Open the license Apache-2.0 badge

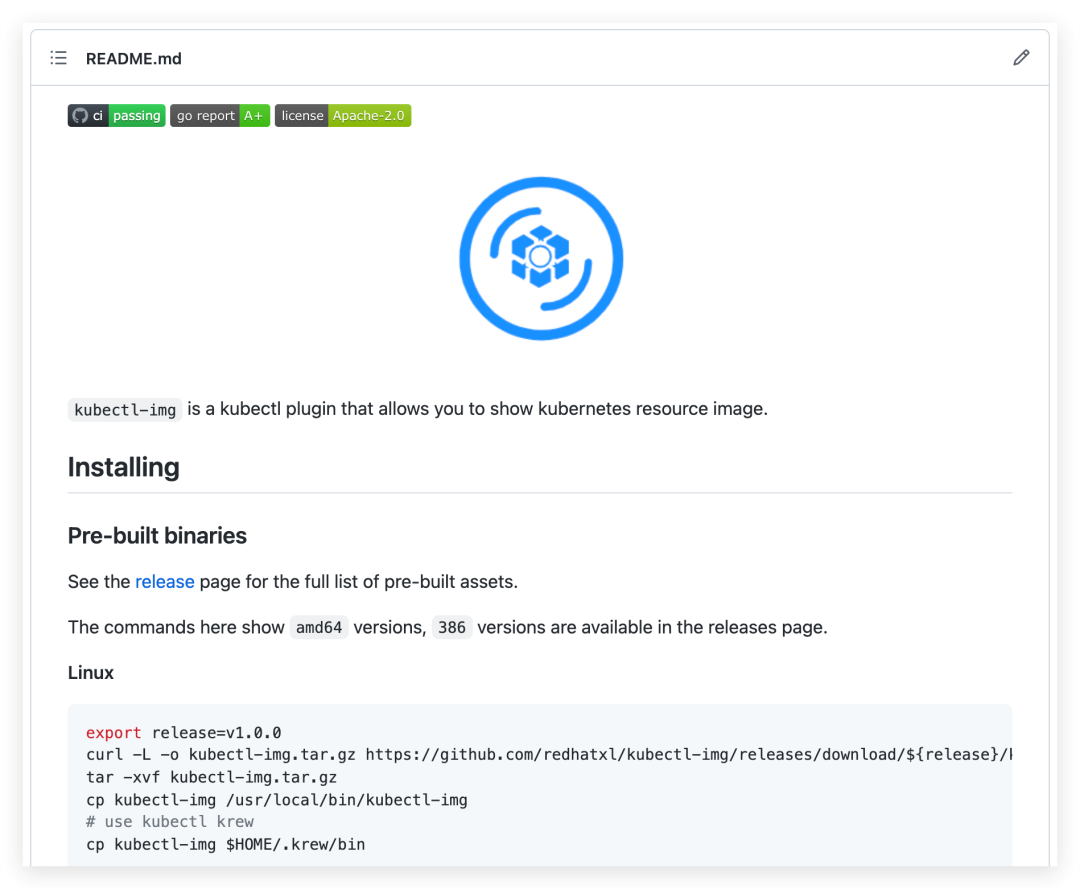pyautogui.click(x=343, y=116)
